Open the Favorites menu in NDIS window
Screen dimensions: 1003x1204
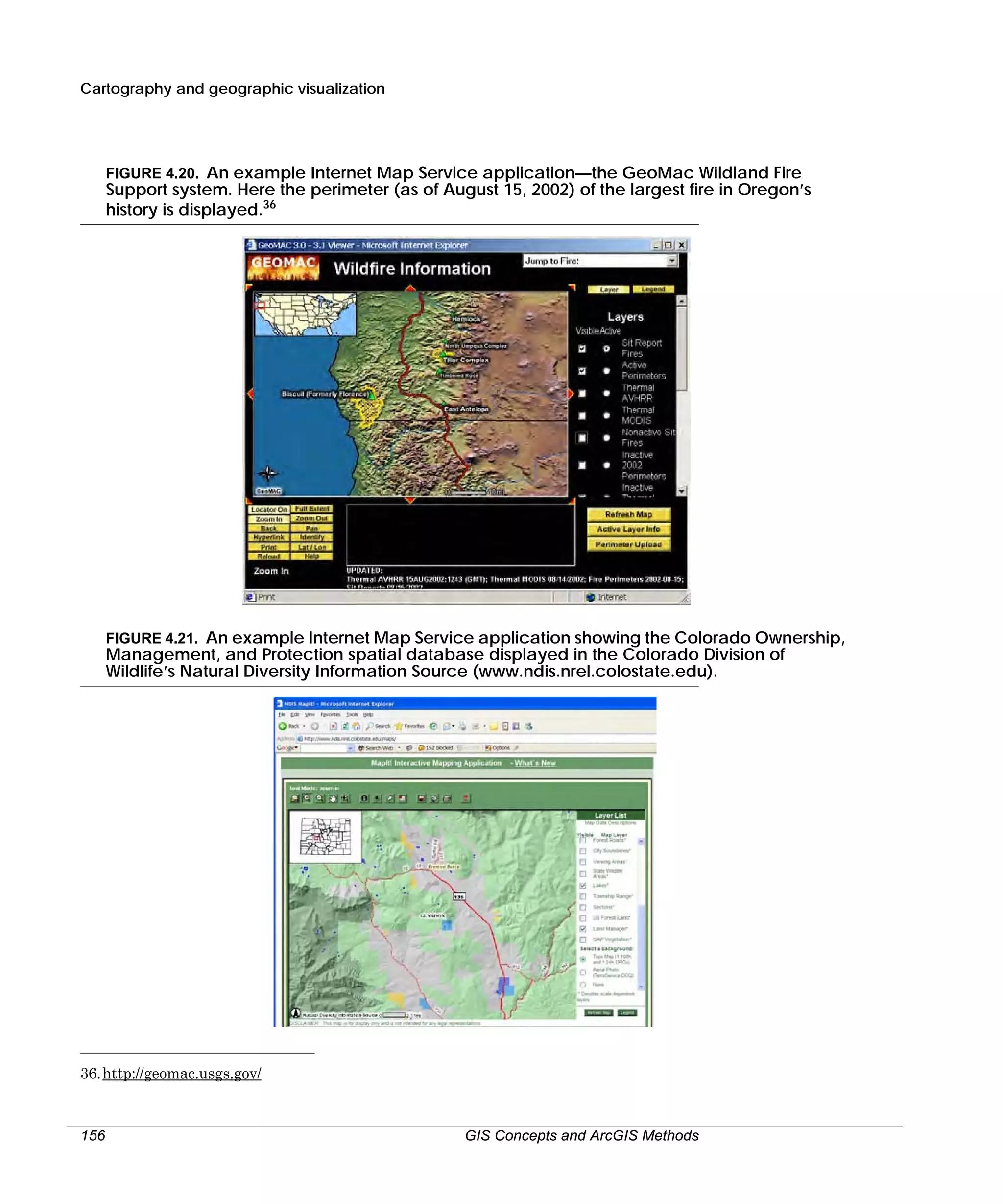coord(330,714)
